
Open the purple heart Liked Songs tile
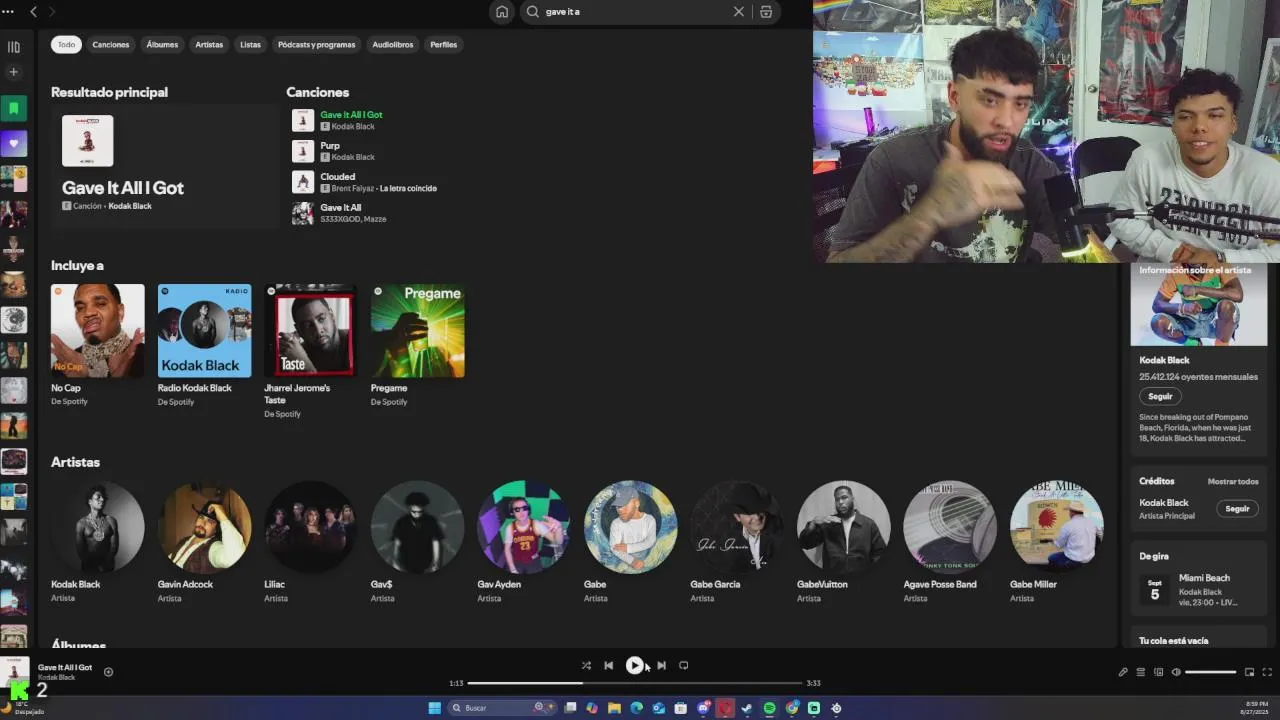tap(14, 143)
